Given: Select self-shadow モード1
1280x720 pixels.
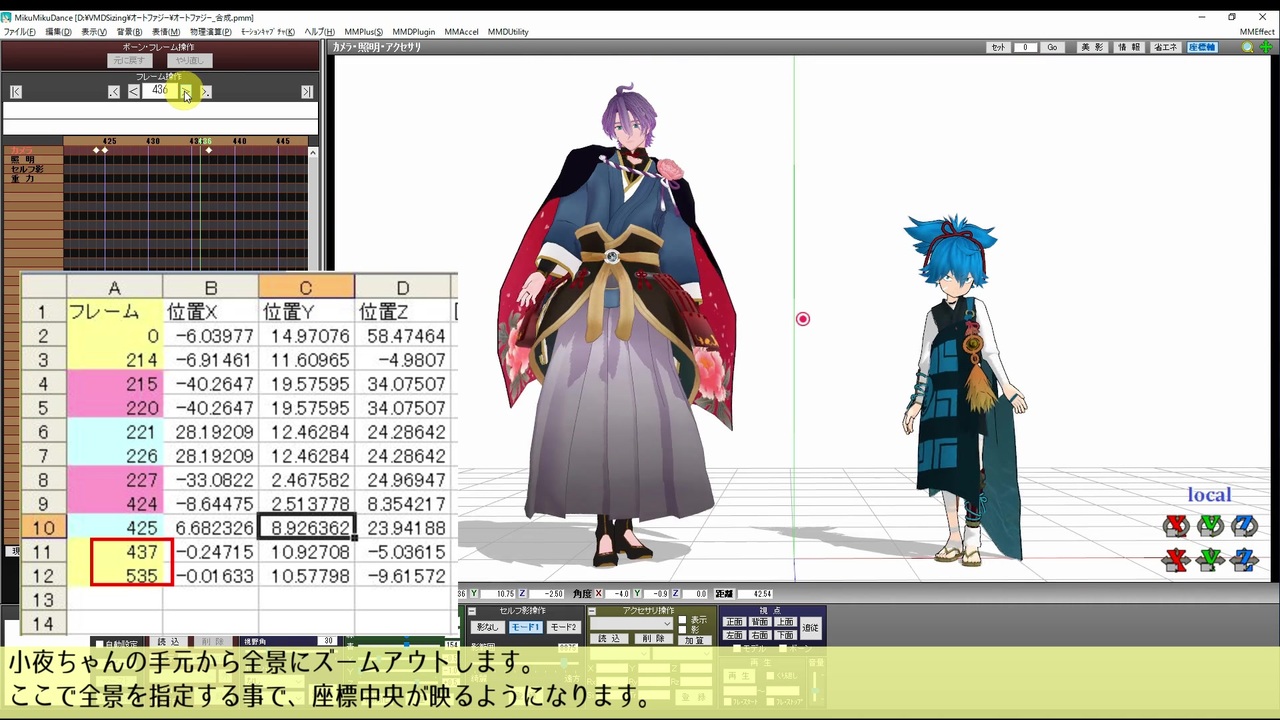Looking at the screenshot, I should pyautogui.click(x=525, y=627).
